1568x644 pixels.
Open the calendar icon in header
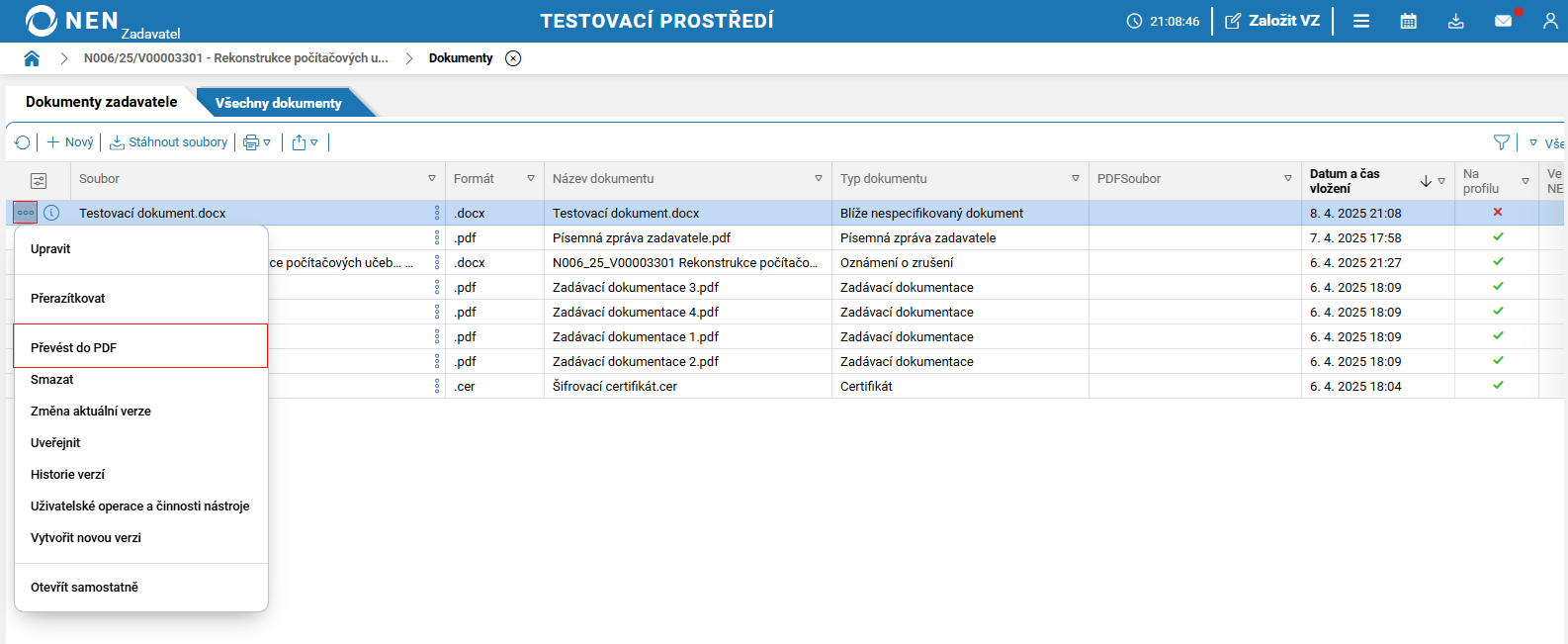pyautogui.click(x=1409, y=21)
